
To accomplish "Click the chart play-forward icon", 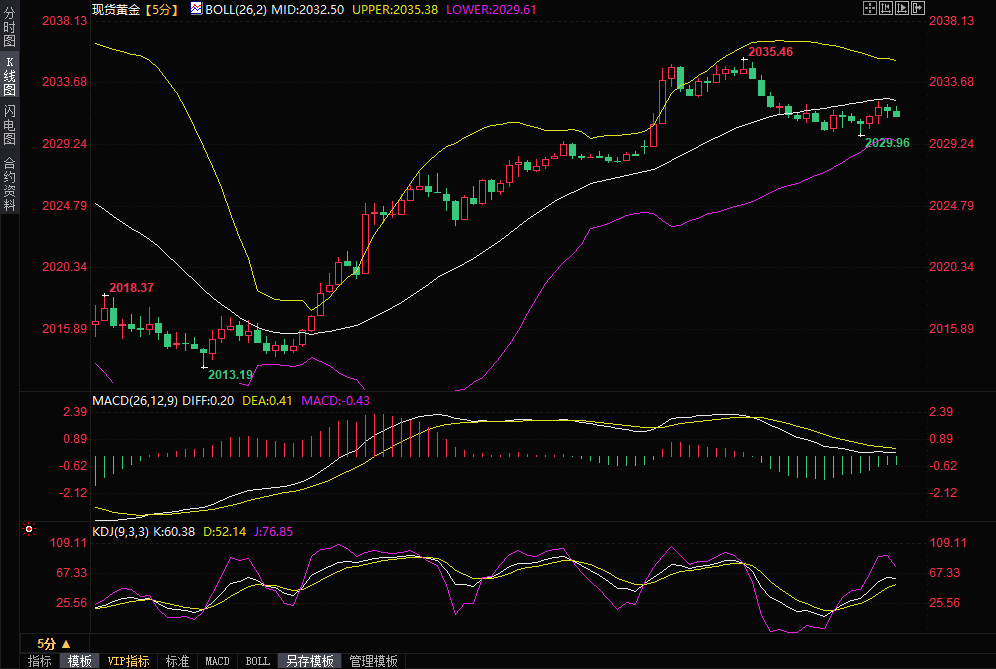I will (901, 8).
